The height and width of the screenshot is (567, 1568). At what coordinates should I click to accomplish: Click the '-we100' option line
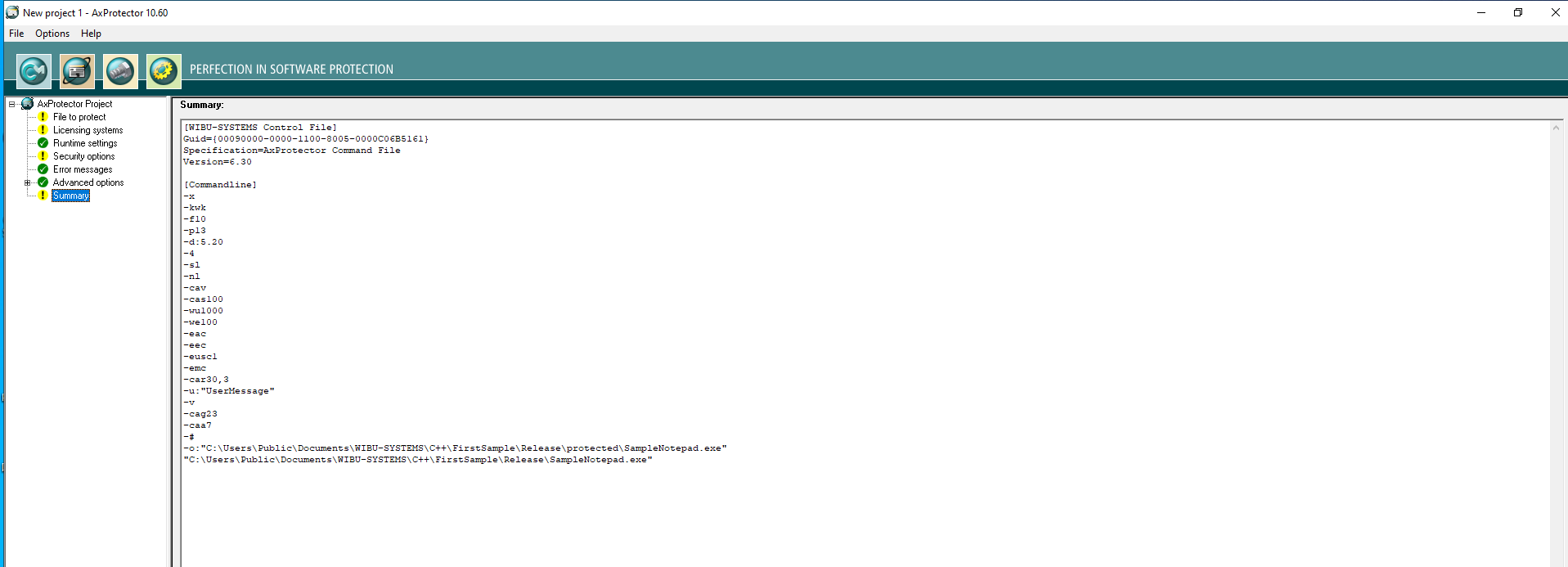coord(200,322)
